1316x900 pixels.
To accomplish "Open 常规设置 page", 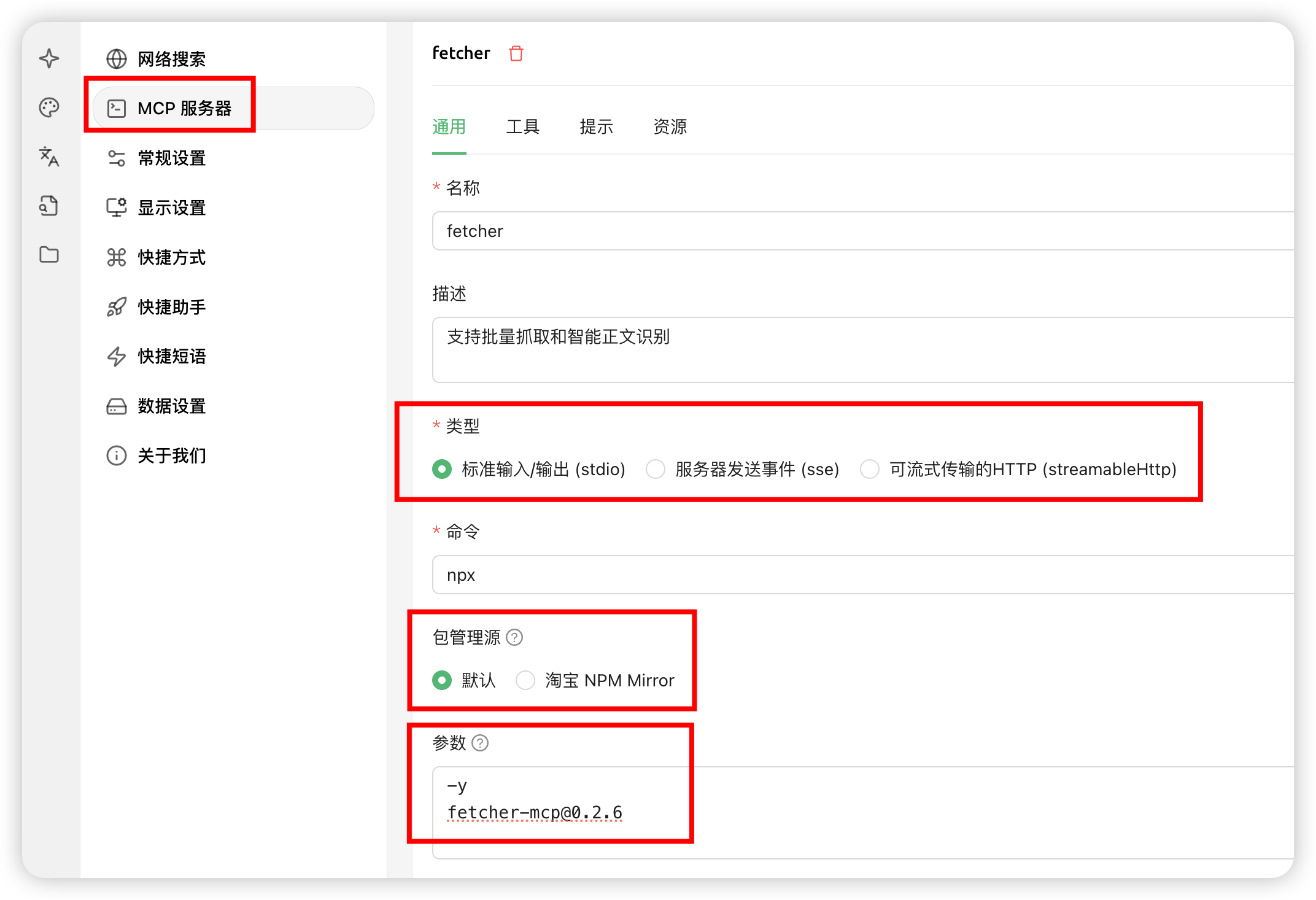I will click(233, 158).
